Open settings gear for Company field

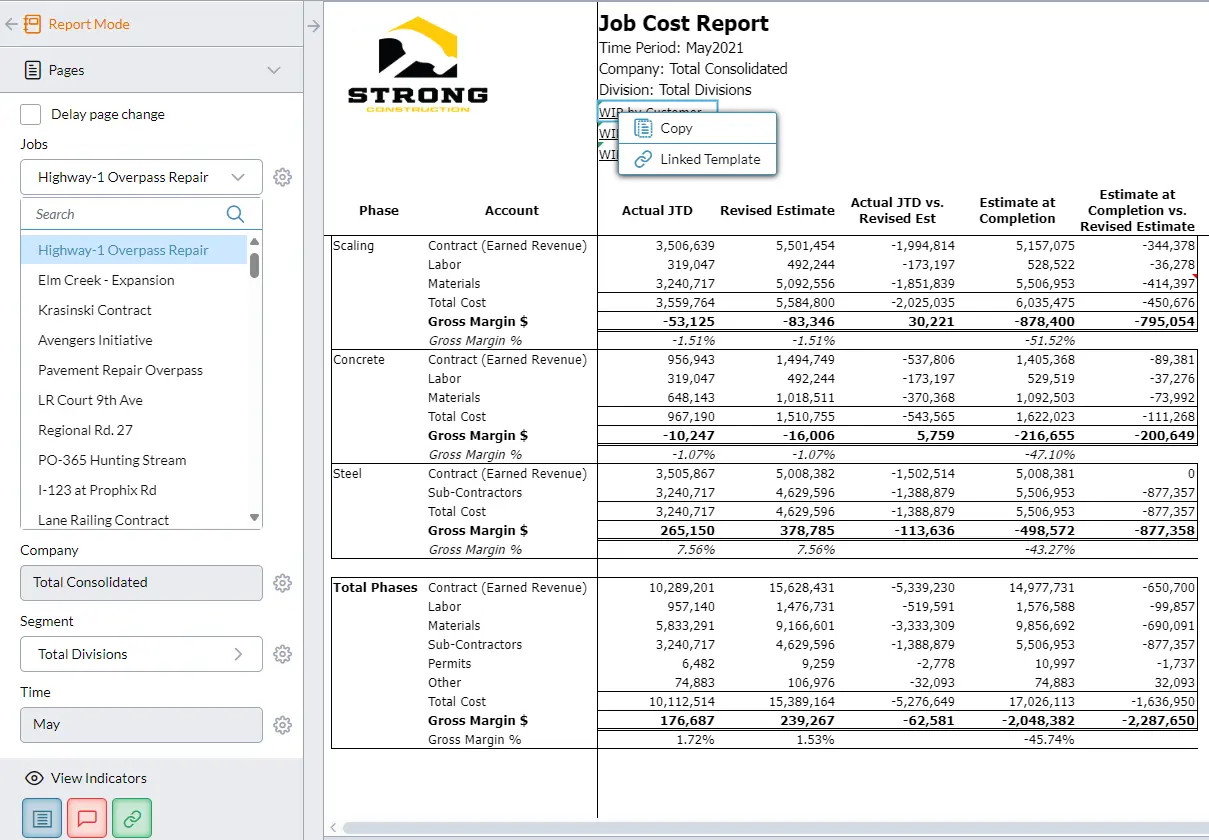pos(283,582)
